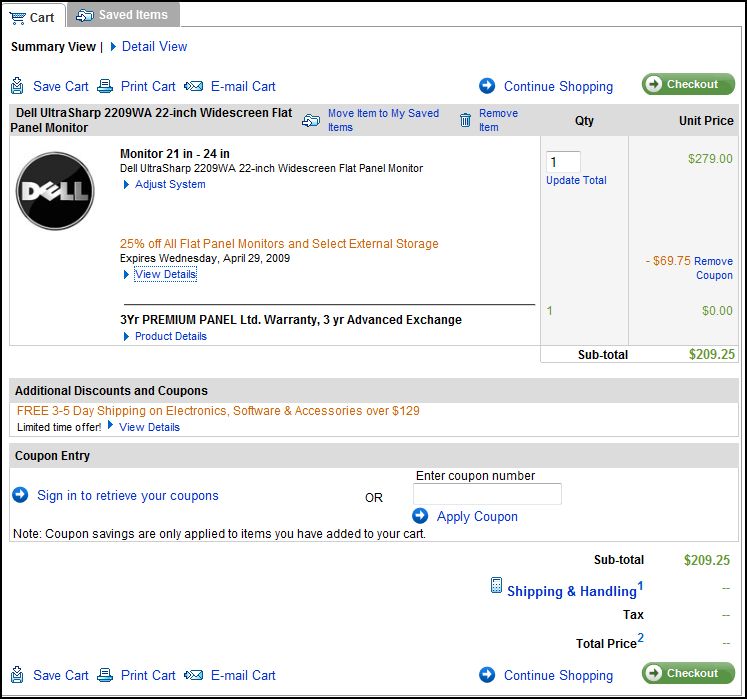Click the Remove Item trash can icon
Screen dimensions: 747x699
pos(465,120)
